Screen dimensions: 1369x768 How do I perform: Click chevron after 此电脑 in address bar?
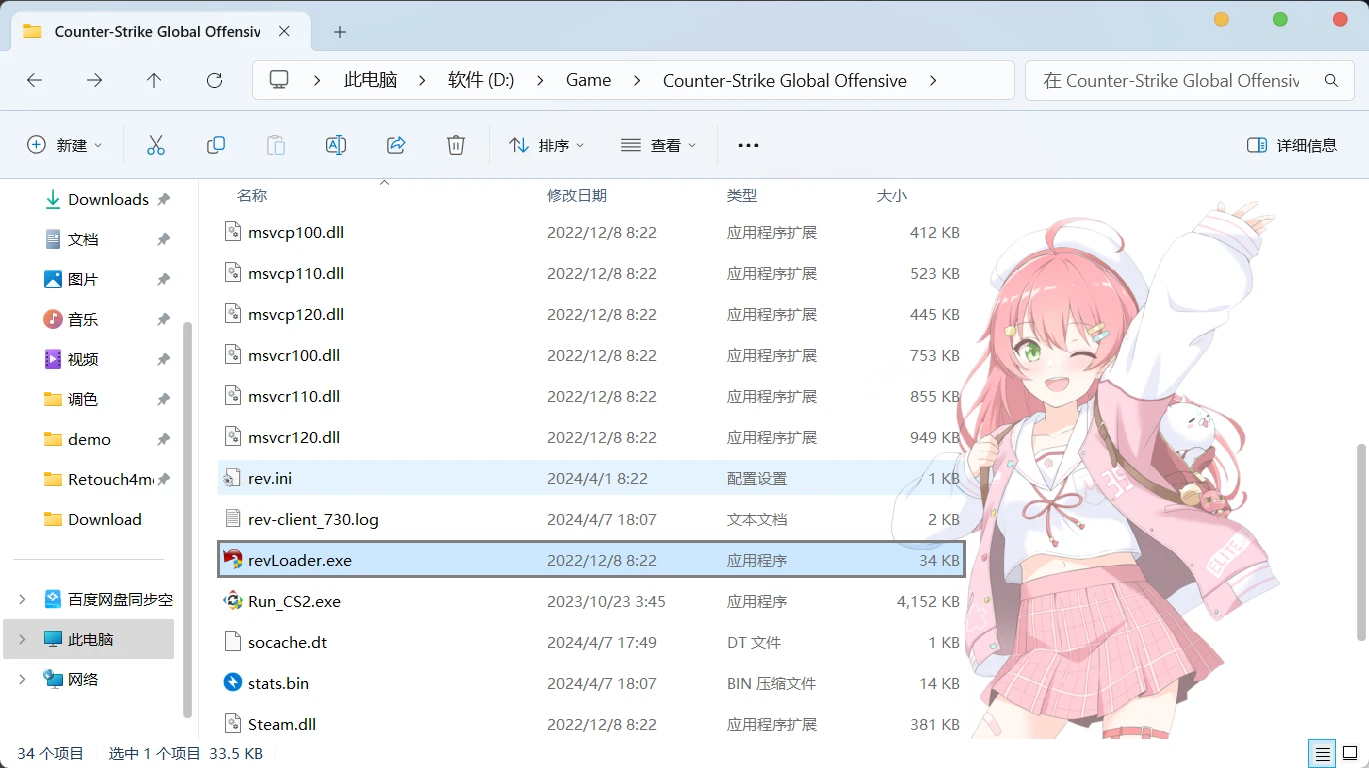pyautogui.click(x=422, y=80)
